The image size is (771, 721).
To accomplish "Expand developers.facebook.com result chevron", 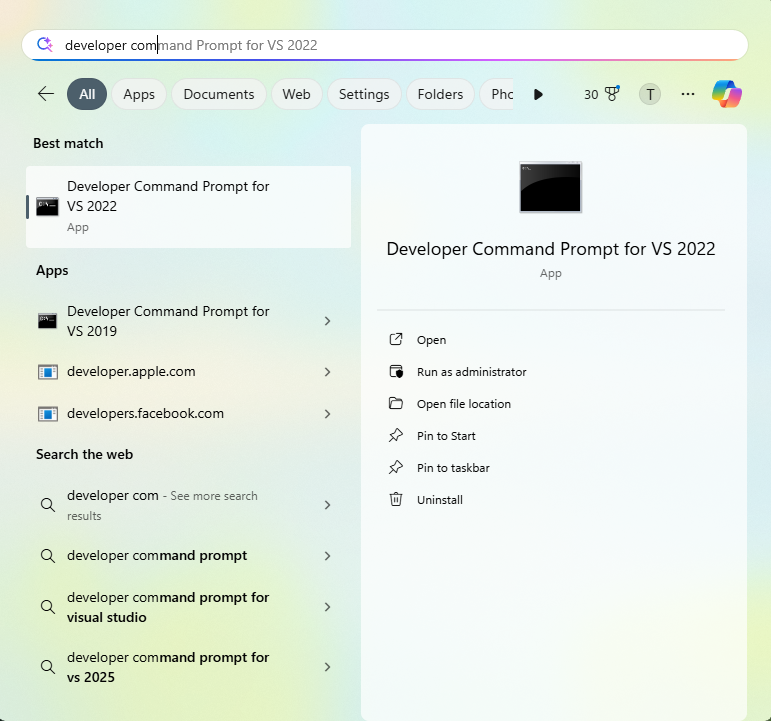I will pos(327,414).
